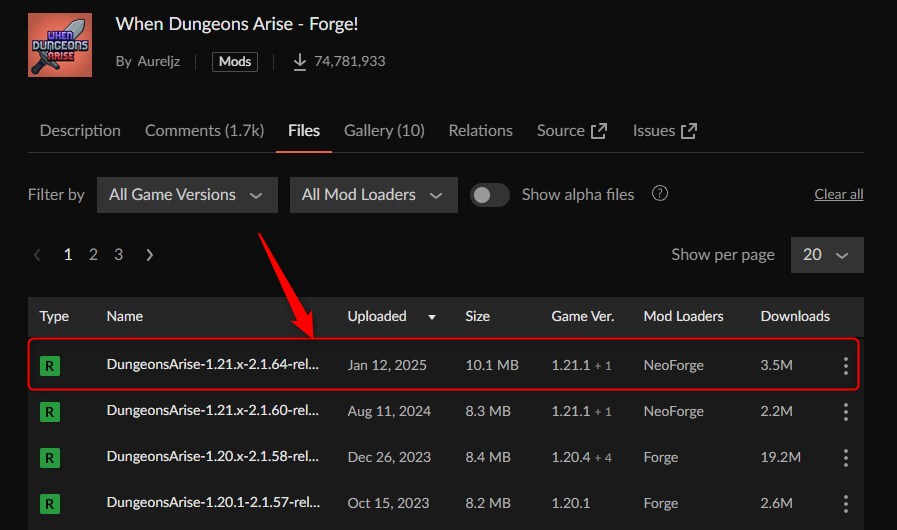The height and width of the screenshot is (530, 897).
Task: Click the 74,781,933 total downloads count
Action: [350, 61]
